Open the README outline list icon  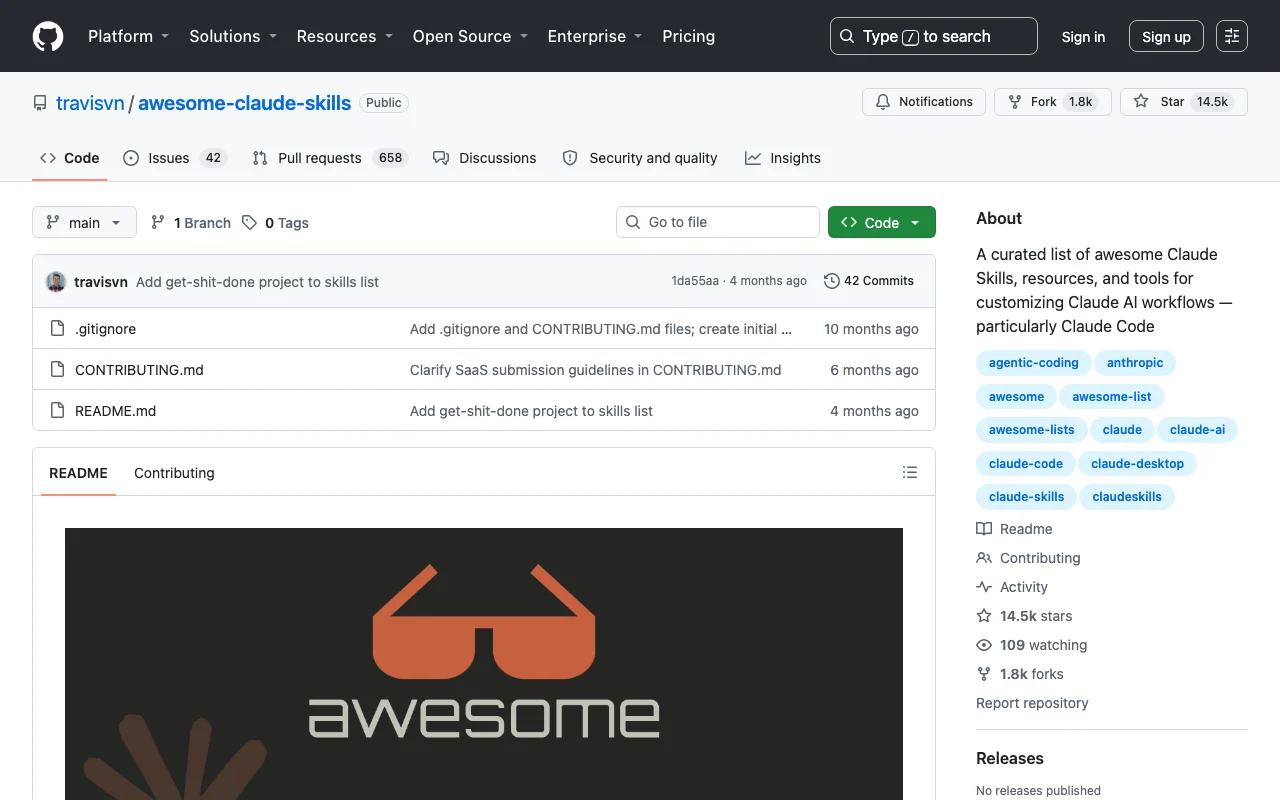coord(910,472)
